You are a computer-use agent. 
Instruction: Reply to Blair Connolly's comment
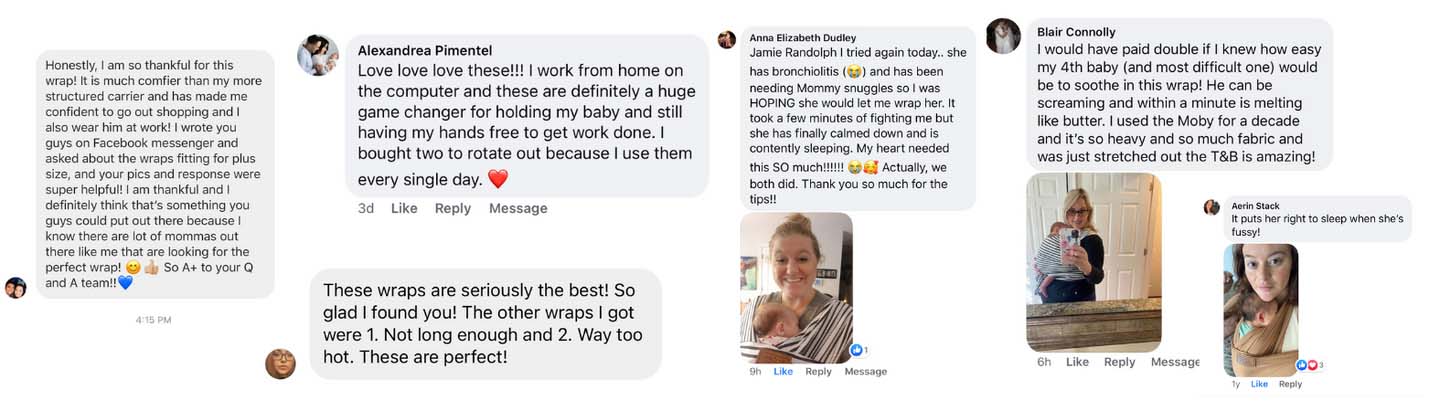click(x=1119, y=362)
